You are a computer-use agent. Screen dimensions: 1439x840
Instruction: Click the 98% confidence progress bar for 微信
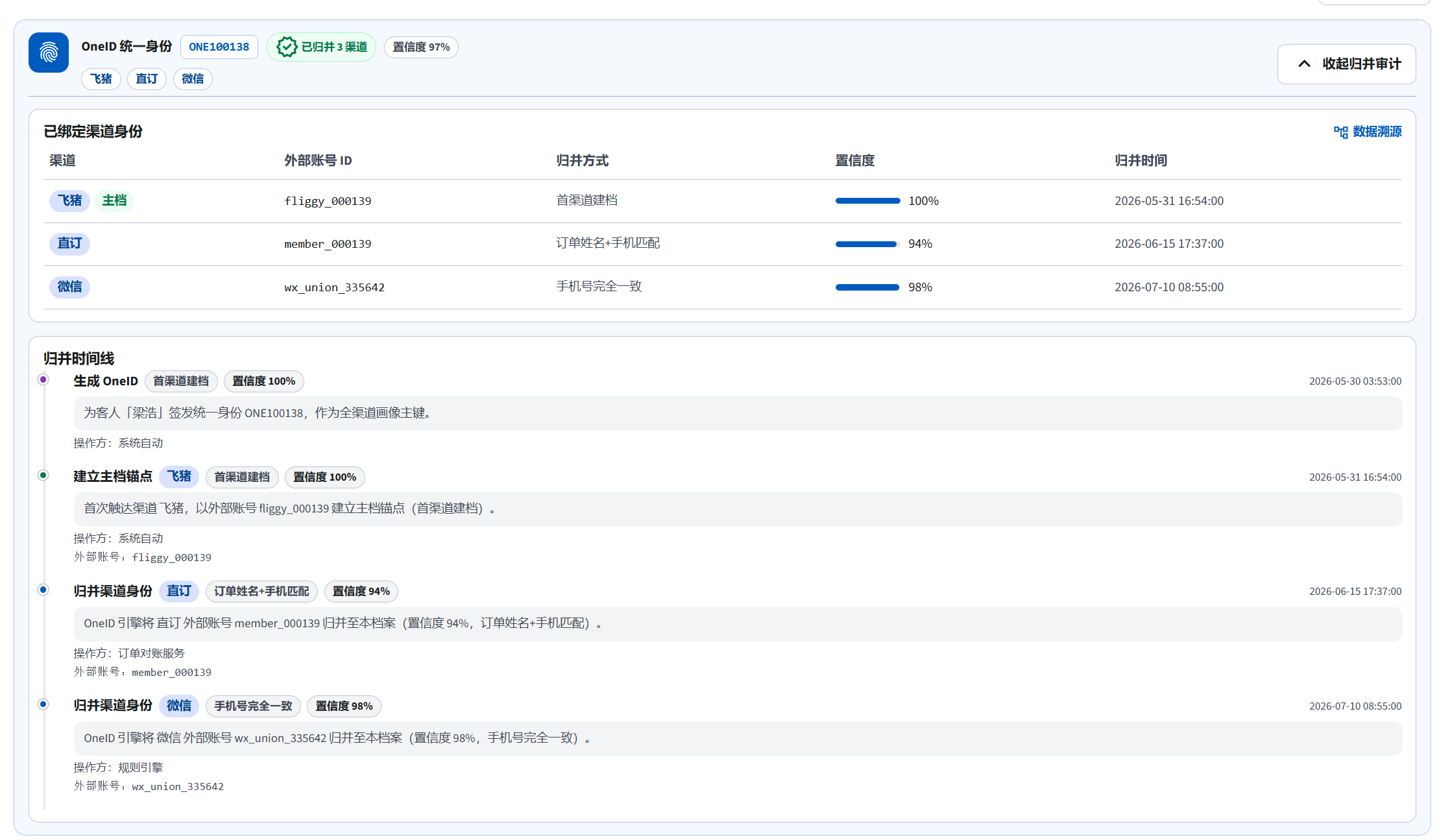coord(867,287)
